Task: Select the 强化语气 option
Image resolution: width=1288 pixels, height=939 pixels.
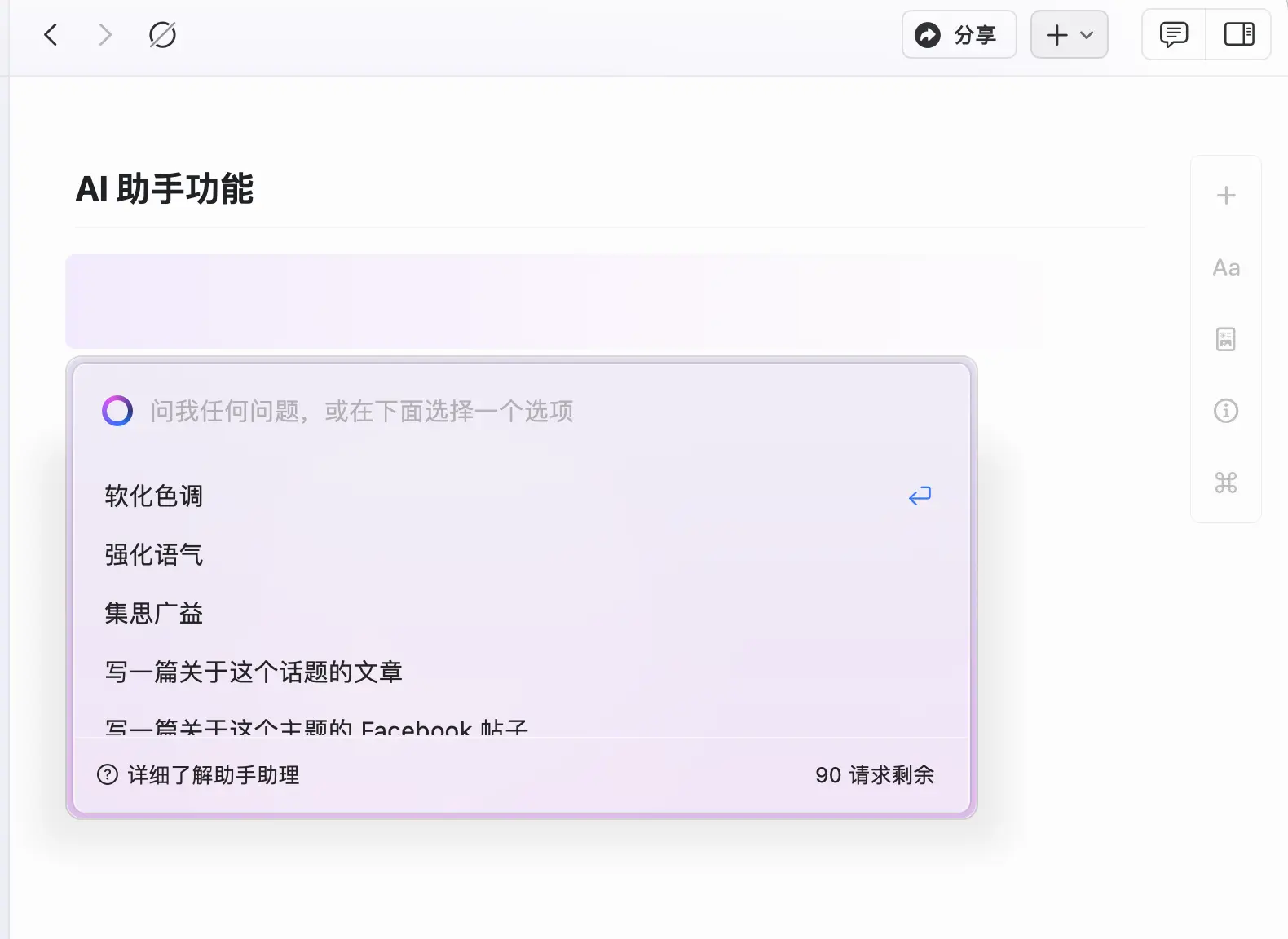Action: (520, 554)
